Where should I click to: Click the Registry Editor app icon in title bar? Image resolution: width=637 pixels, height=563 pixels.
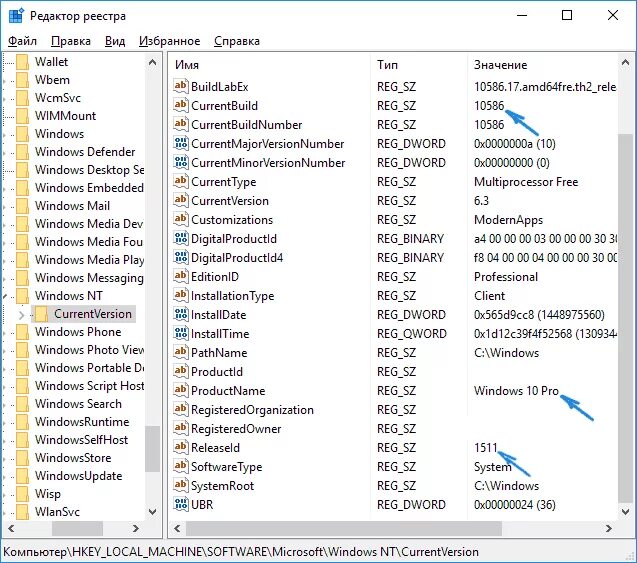pos(16,16)
